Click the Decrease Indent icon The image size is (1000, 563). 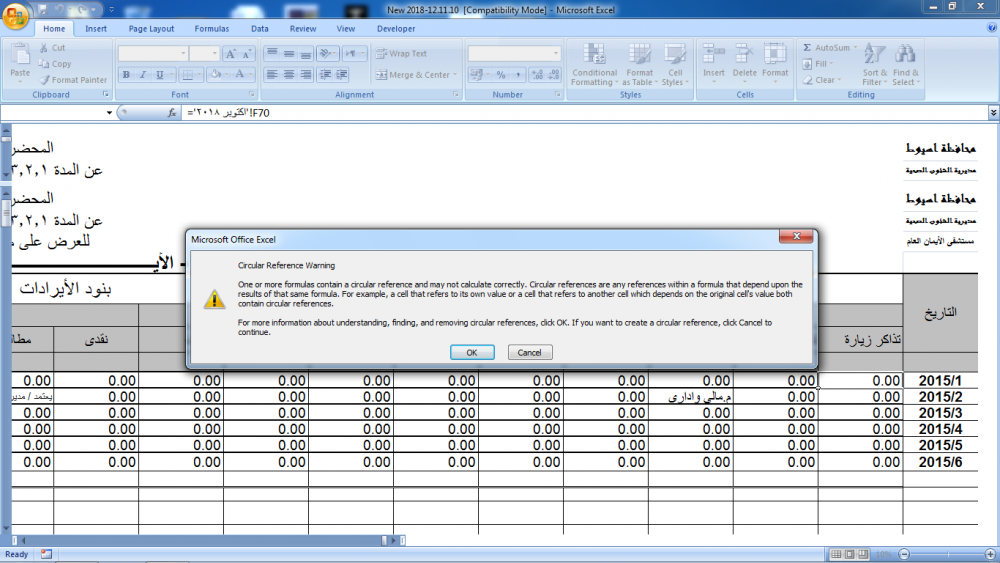325,75
